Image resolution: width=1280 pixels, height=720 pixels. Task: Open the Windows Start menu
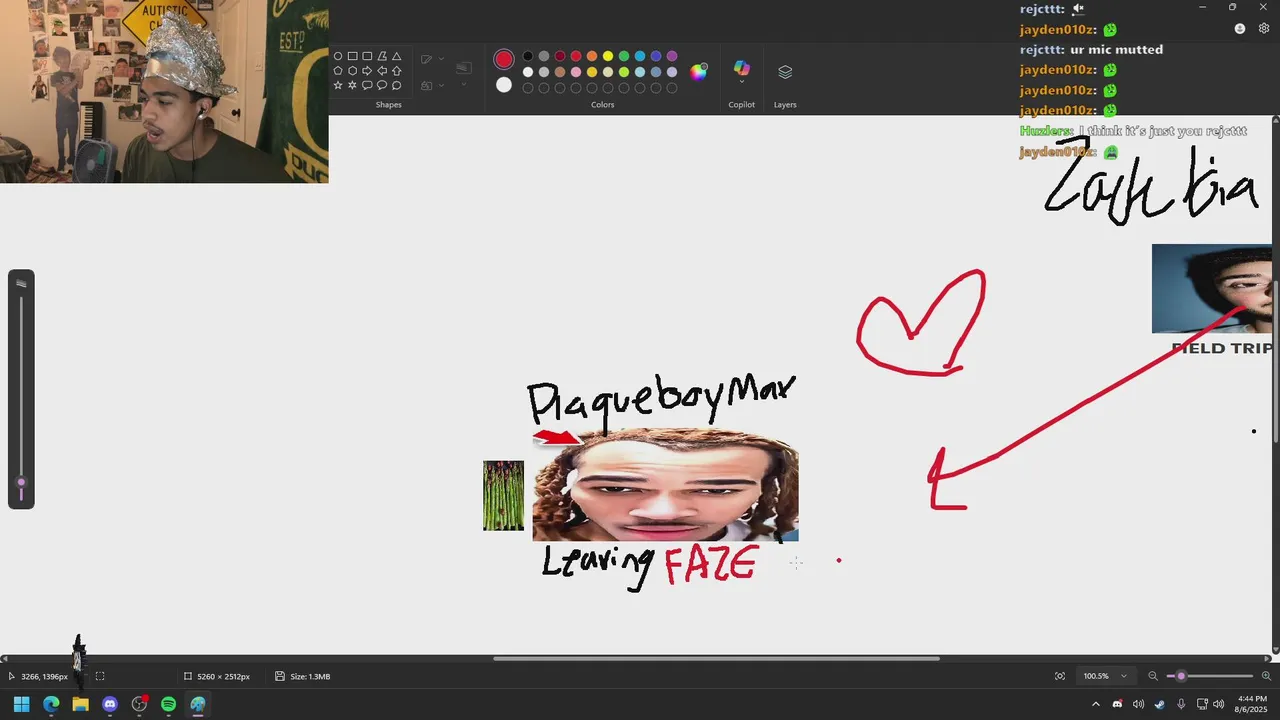click(21, 704)
